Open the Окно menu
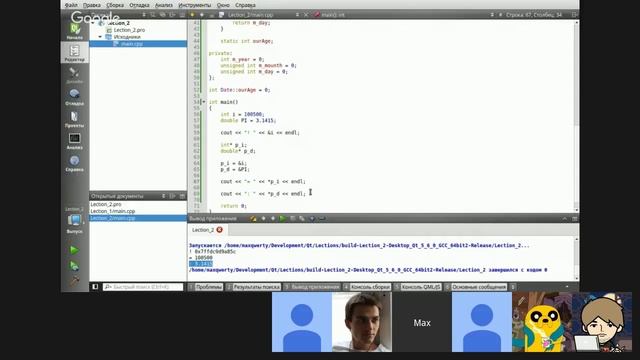This screenshot has width=640, height=360. tap(223, 5)
